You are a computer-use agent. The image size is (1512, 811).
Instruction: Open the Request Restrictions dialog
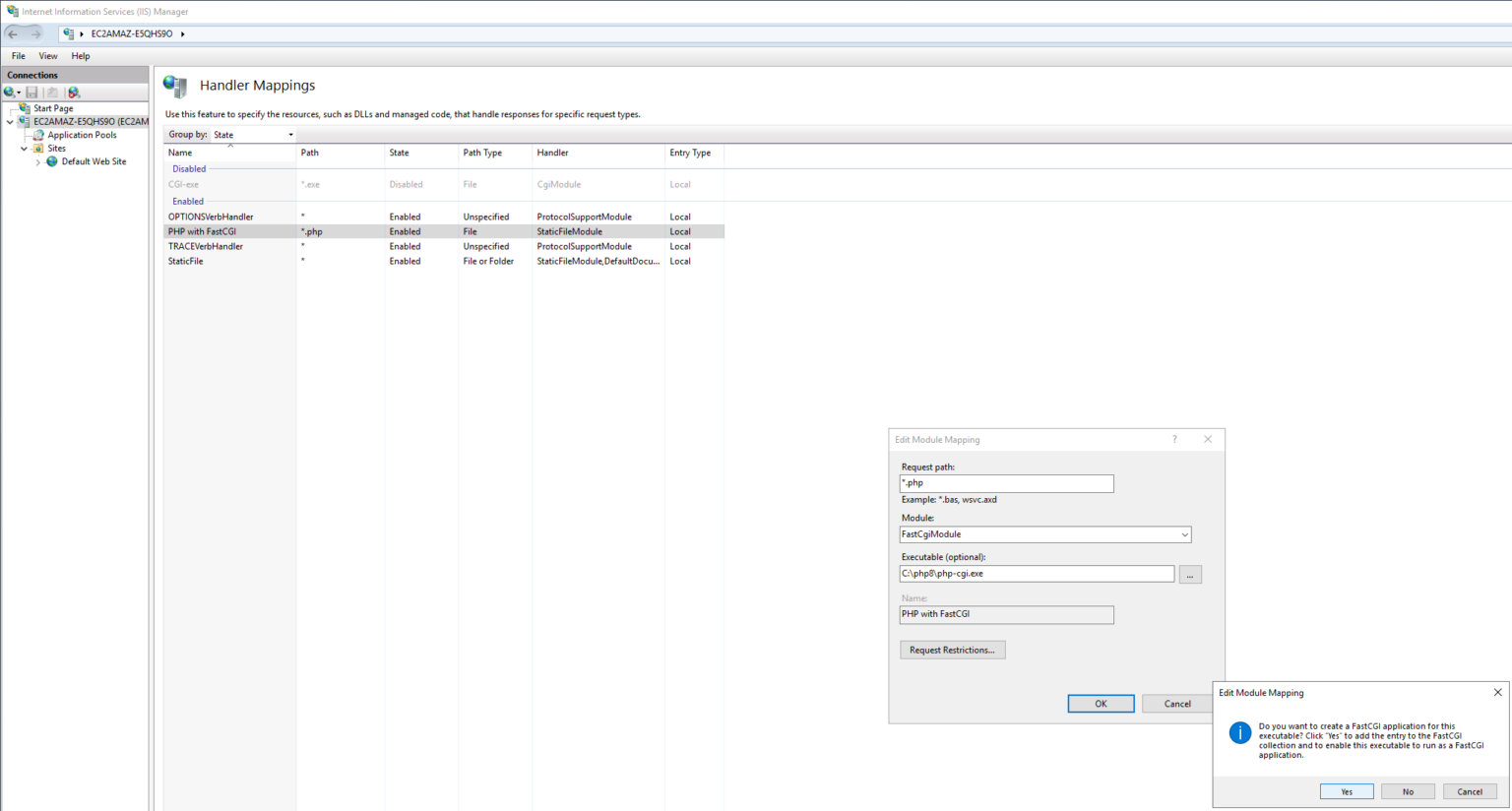(x=952, y=650)
